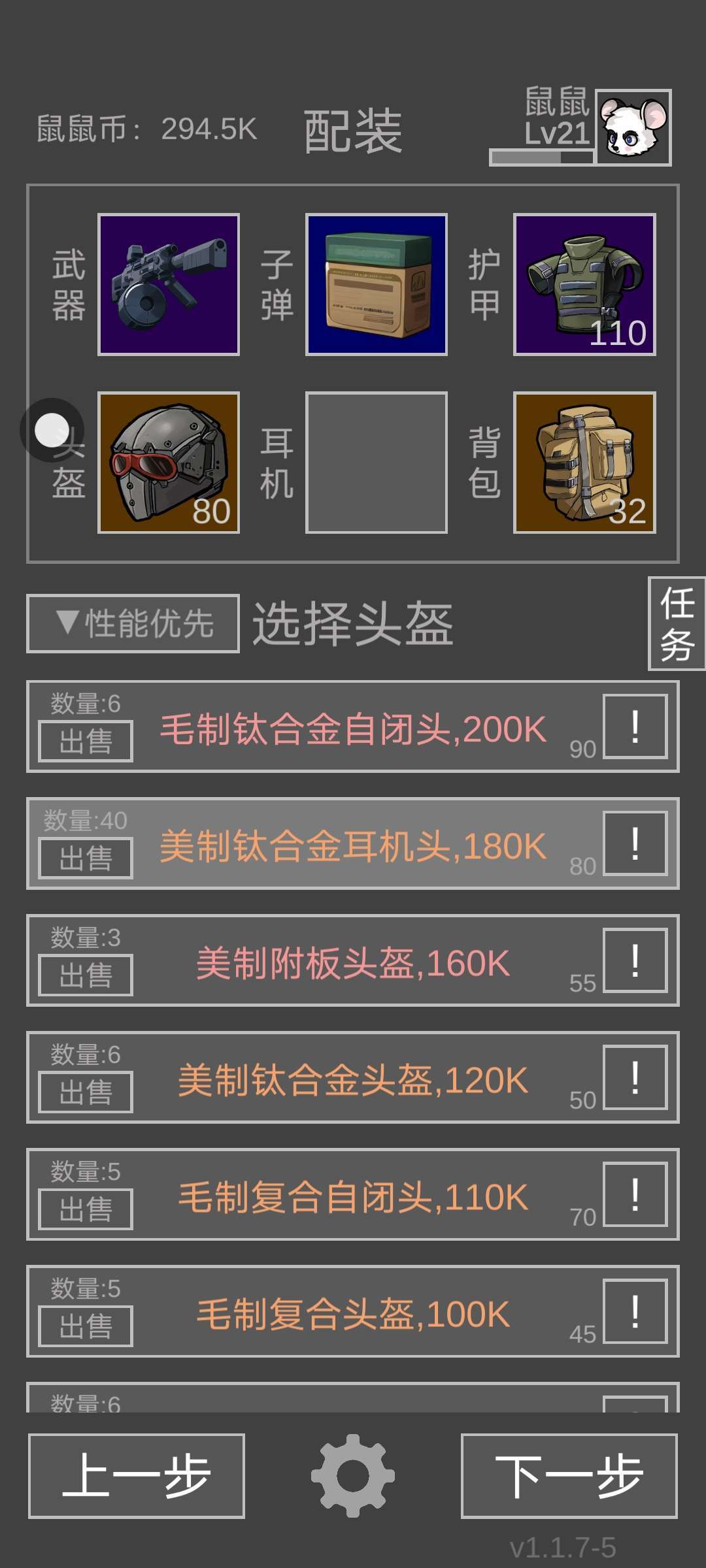Go back with 上一步 button
The image size is (706, 1568).
tap(137, 1476)
